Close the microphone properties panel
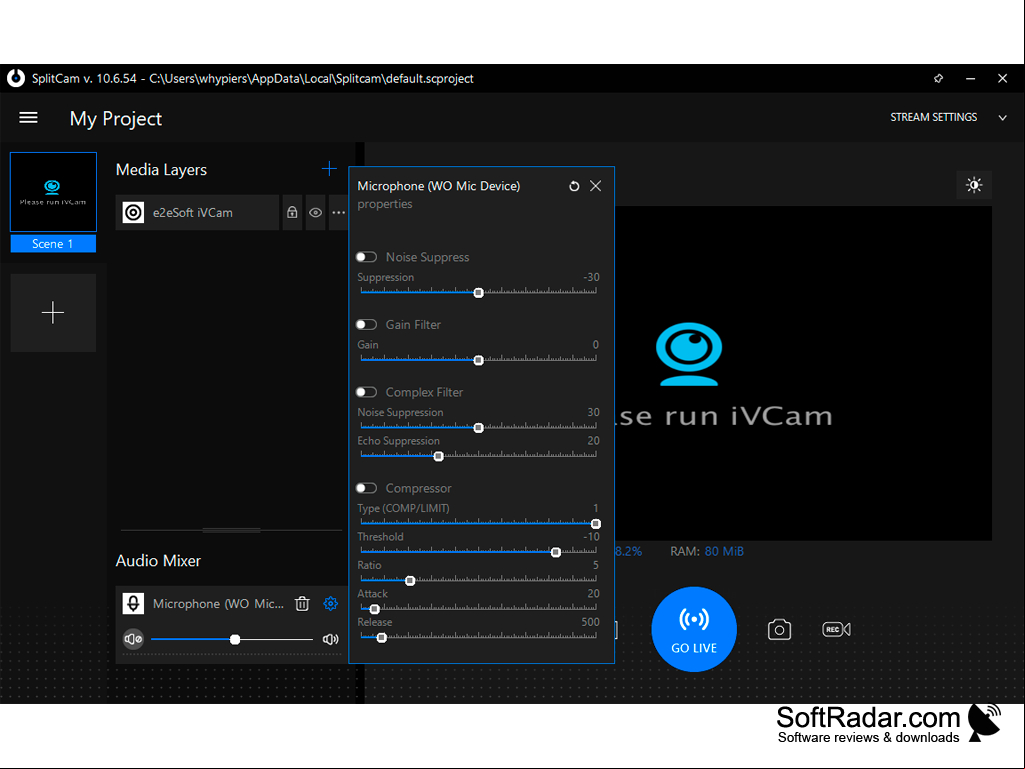 click(596, 186)
